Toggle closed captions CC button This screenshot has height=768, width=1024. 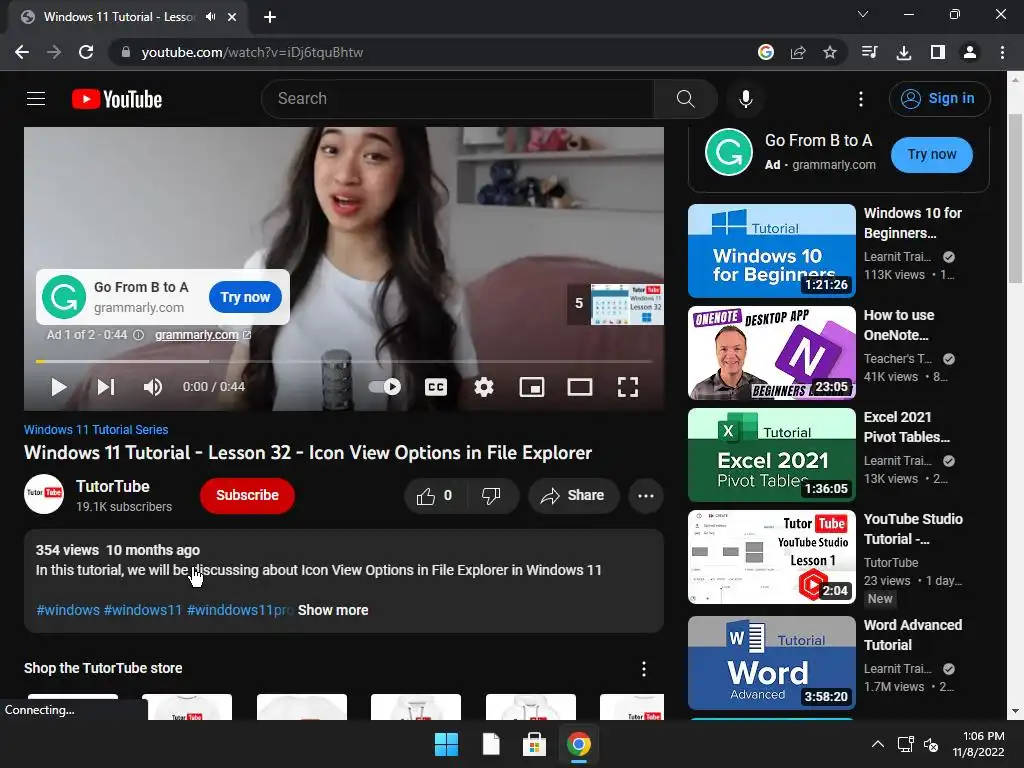tap(436, 387)
